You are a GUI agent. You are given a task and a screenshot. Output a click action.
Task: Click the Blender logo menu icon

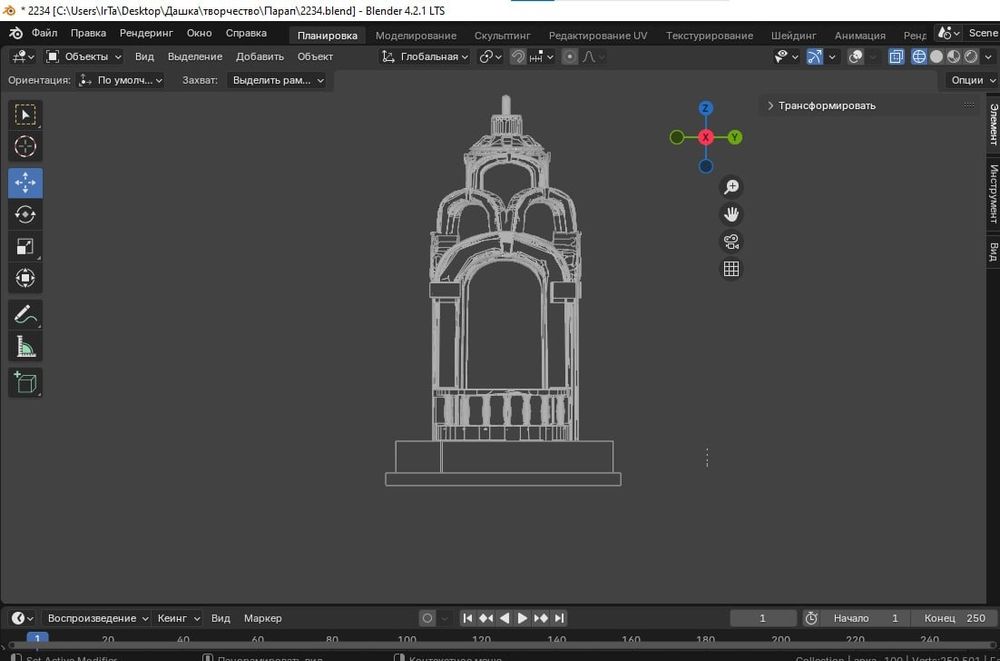(16, 33)
